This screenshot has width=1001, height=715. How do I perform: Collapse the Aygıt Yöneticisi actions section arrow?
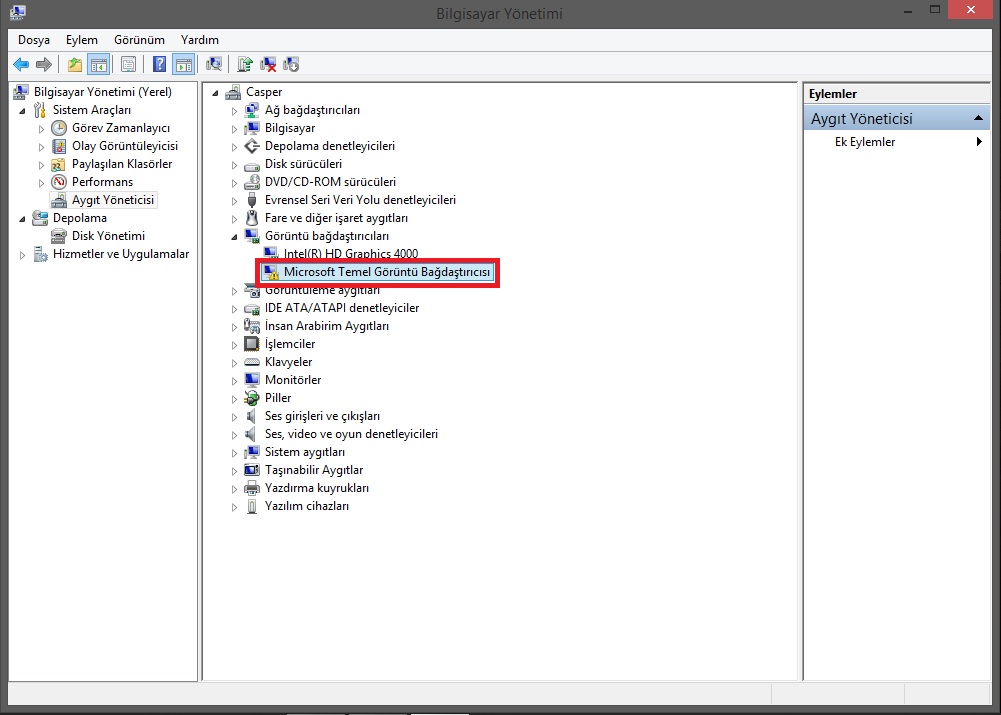click(x=978, y=118)
